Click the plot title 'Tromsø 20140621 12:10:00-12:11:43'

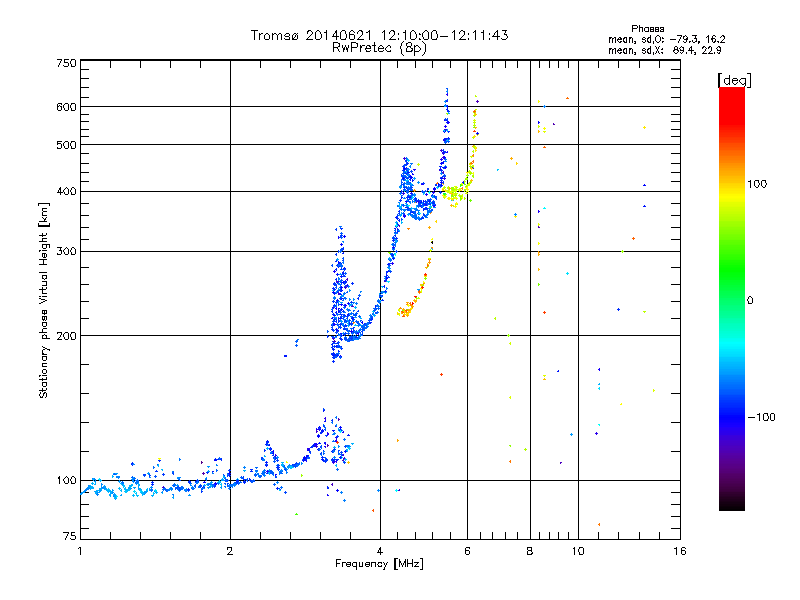379,35
